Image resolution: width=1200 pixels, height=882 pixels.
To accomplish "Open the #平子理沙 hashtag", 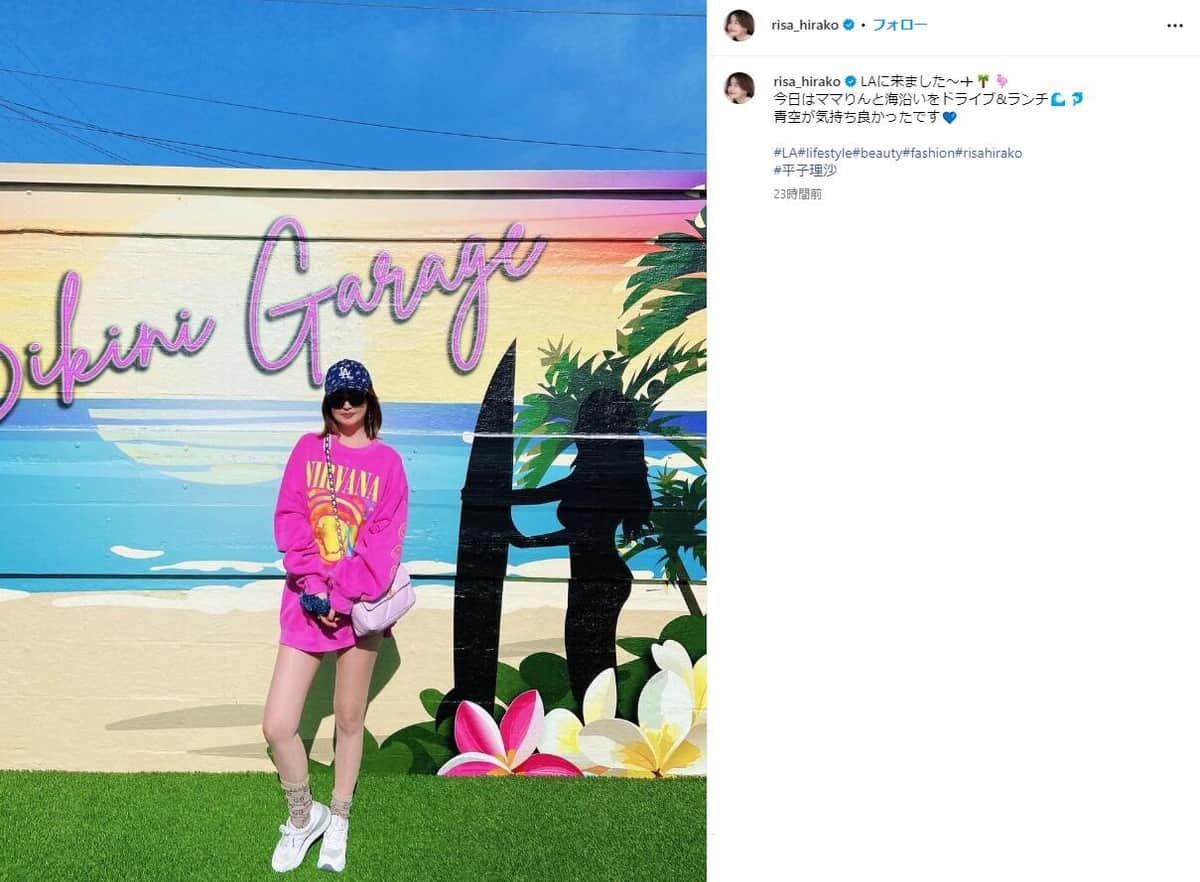I will (804, 171).
